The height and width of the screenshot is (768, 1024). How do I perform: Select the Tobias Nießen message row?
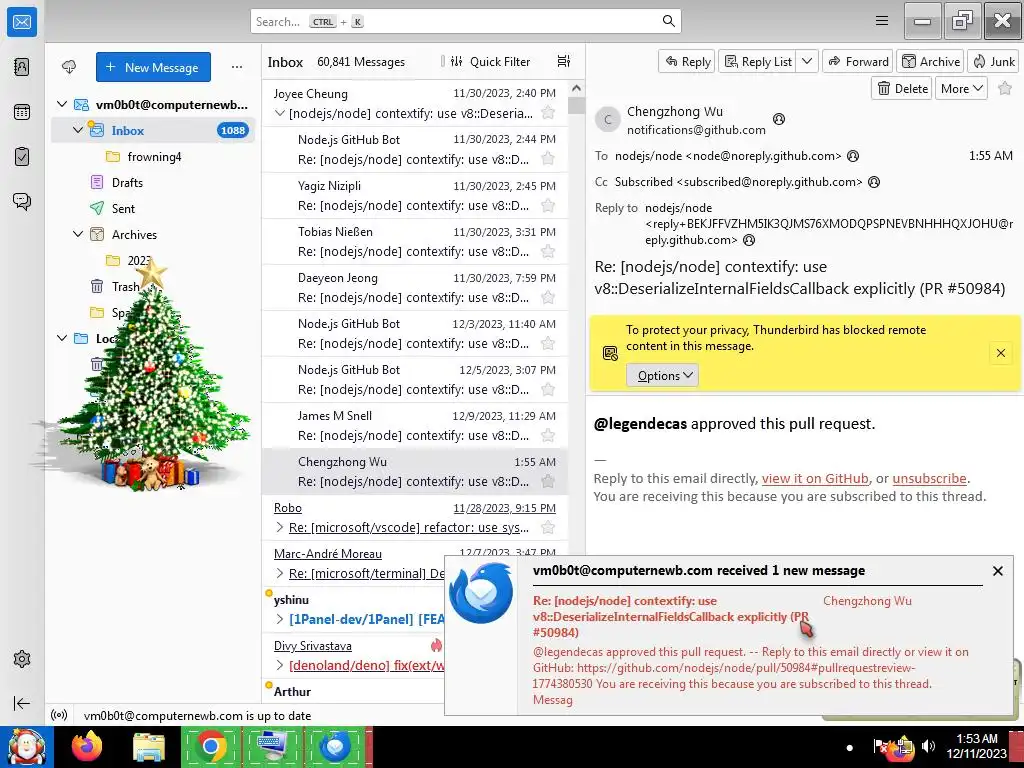415,242
